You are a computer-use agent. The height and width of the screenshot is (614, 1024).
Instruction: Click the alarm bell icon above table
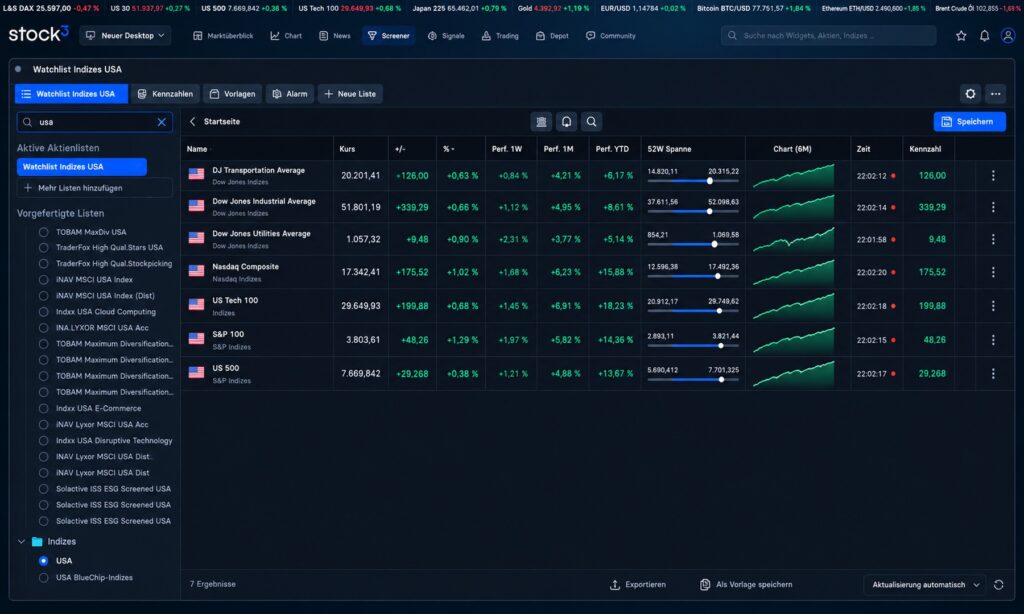click(566, 121)
